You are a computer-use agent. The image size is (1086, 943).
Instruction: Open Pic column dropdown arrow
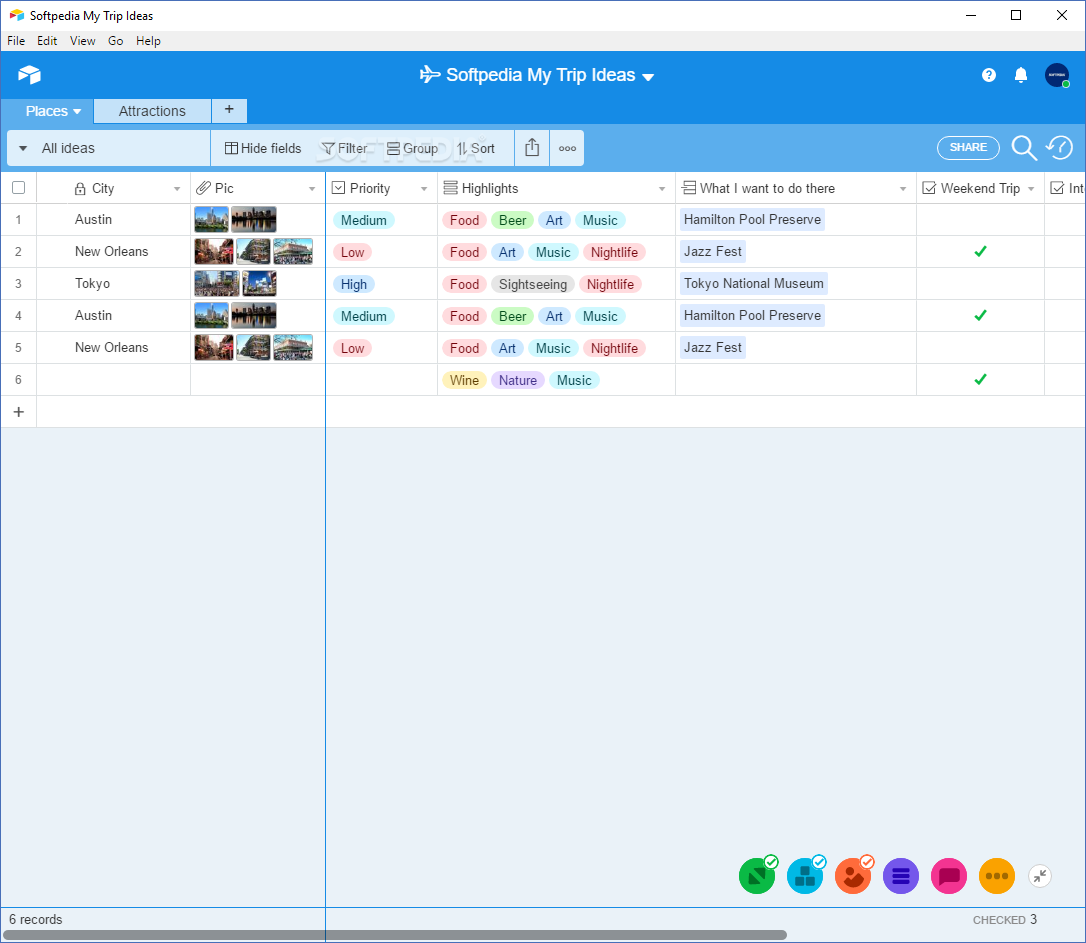[x=312, y=189]
